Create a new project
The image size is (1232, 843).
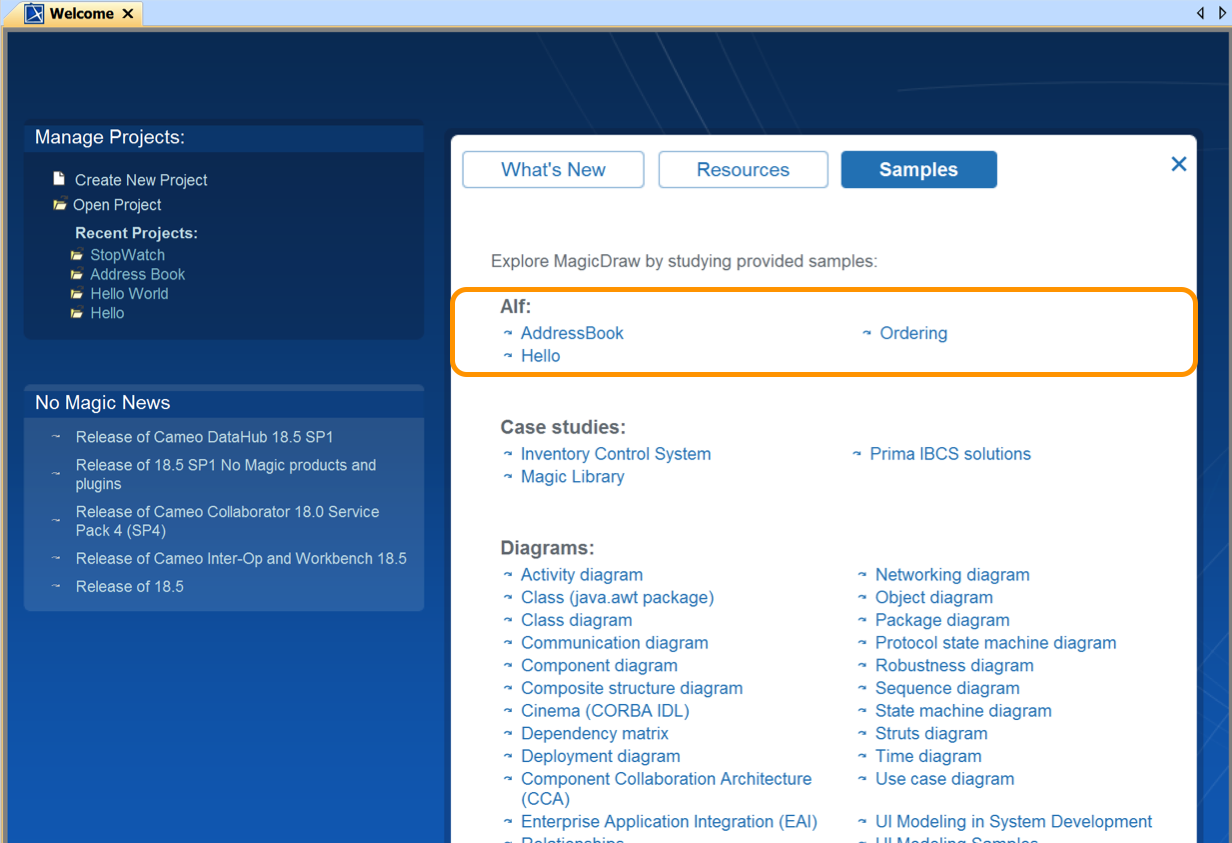pos(141,180)
